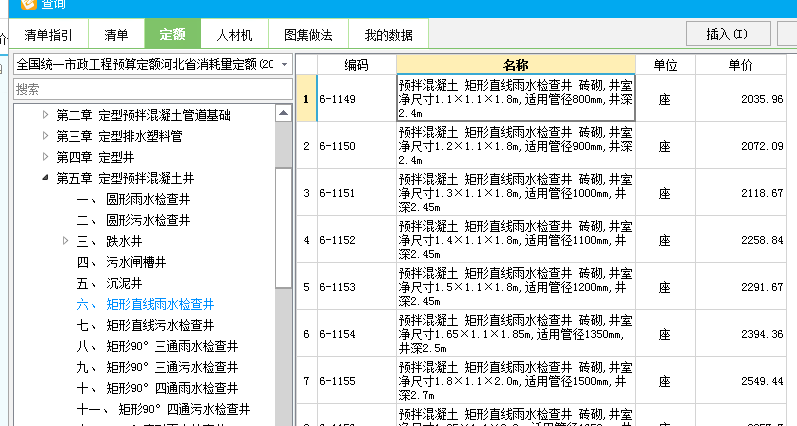Click price cell 2035.96

740,99
